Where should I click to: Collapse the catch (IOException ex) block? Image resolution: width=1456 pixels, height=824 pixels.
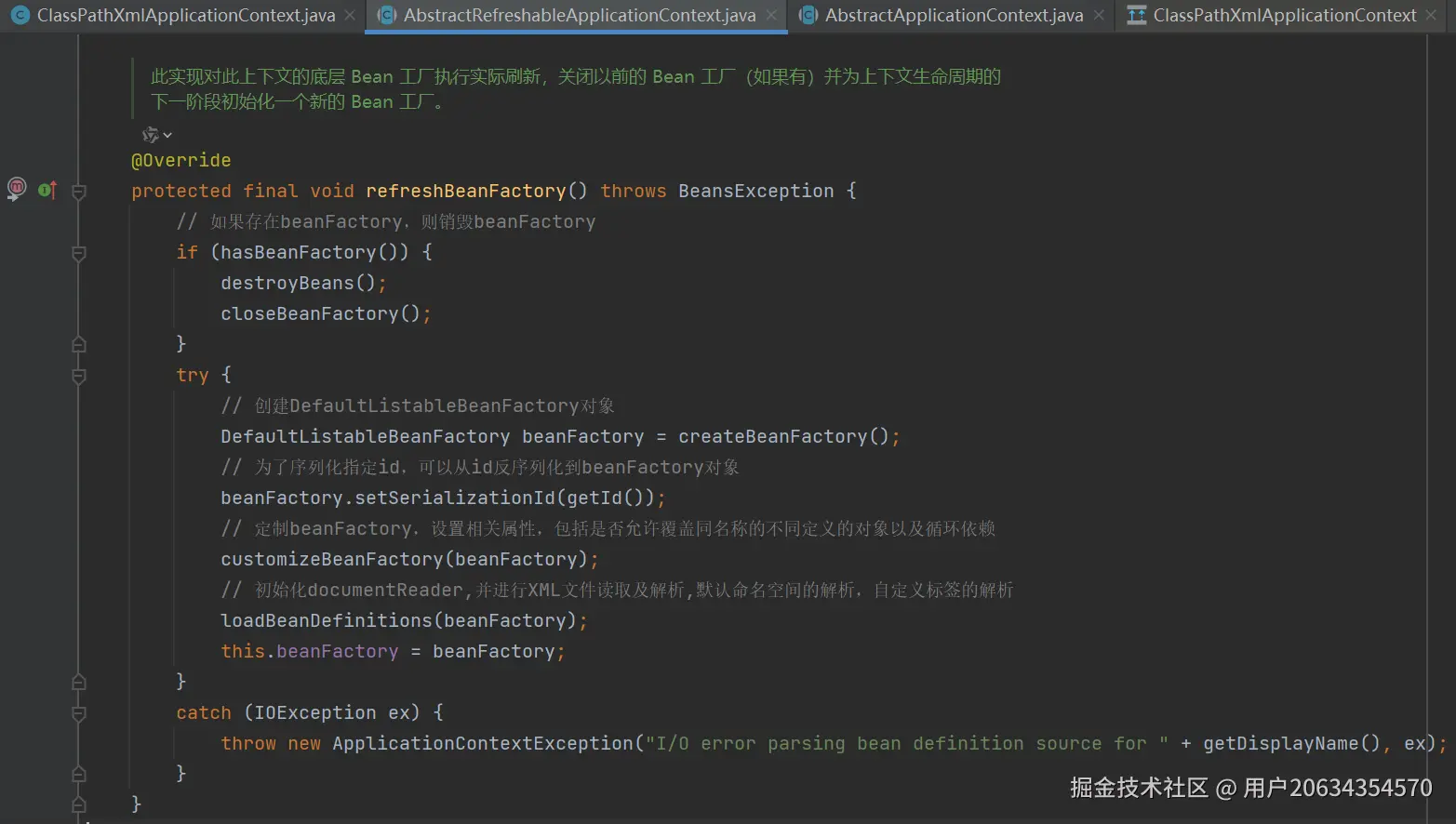pos(79,713)
